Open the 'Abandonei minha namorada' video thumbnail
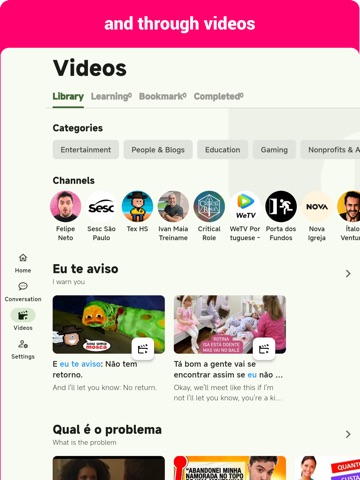 230,468
